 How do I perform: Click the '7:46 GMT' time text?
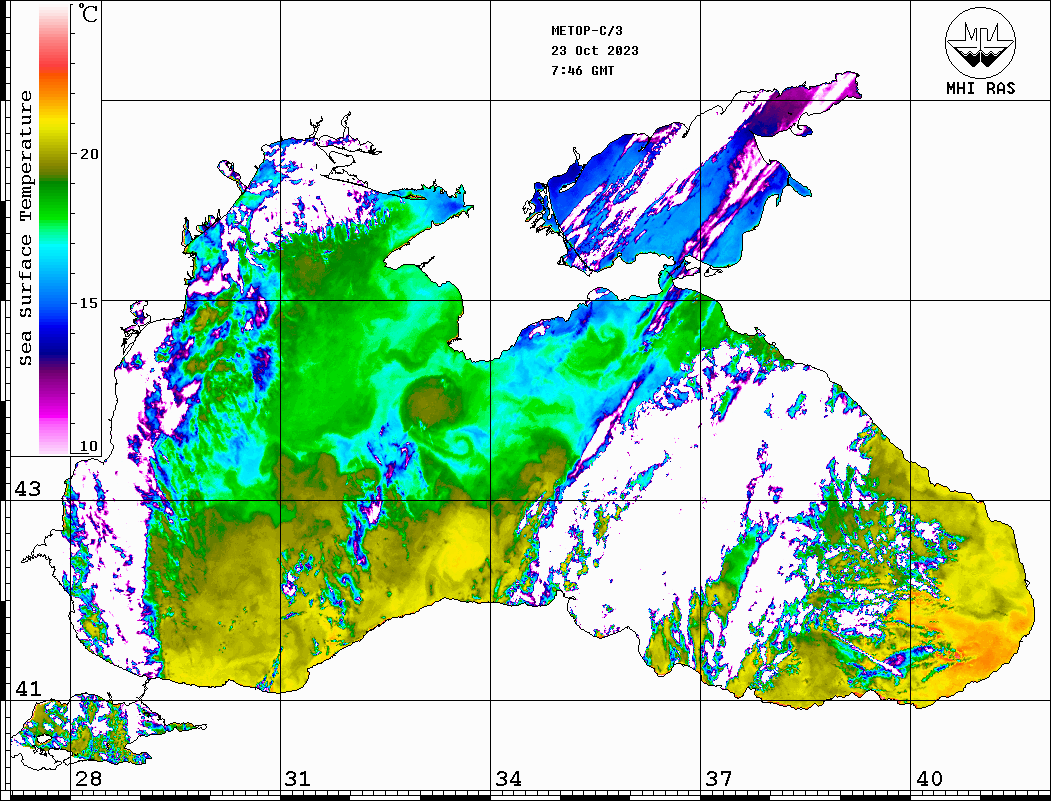[x=582, y=71]
